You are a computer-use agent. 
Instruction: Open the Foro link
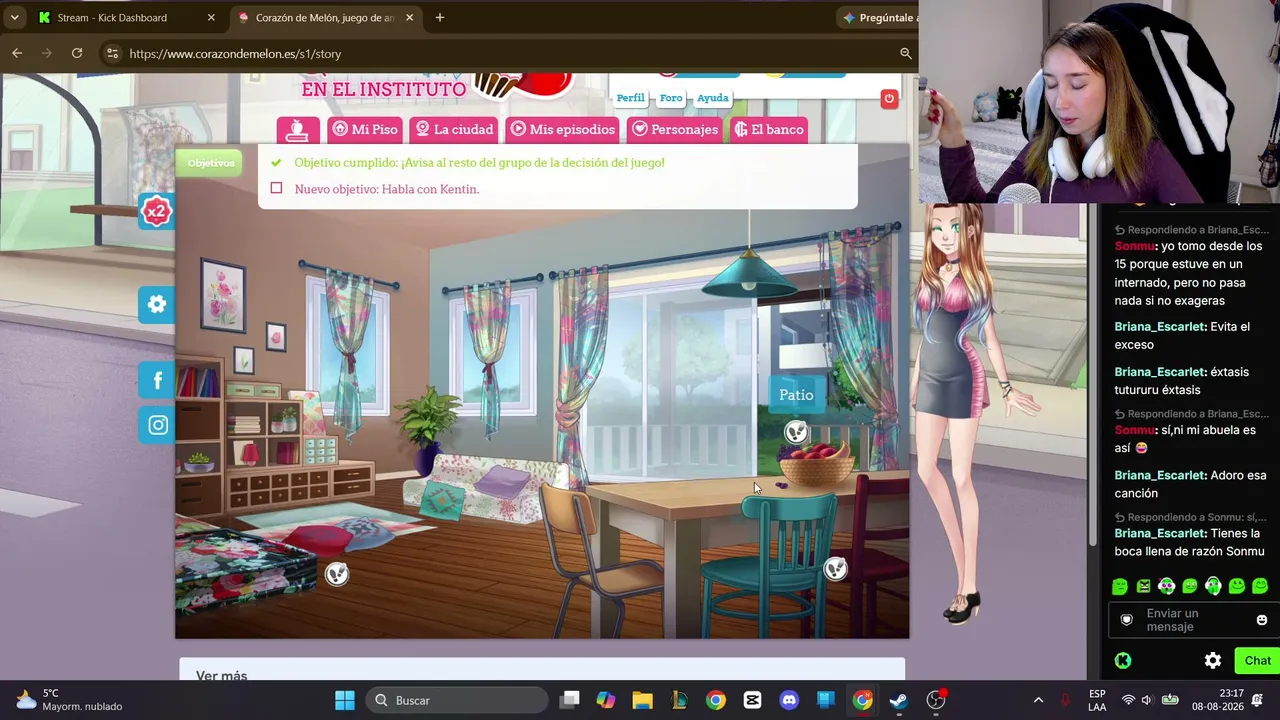point(671,98)
